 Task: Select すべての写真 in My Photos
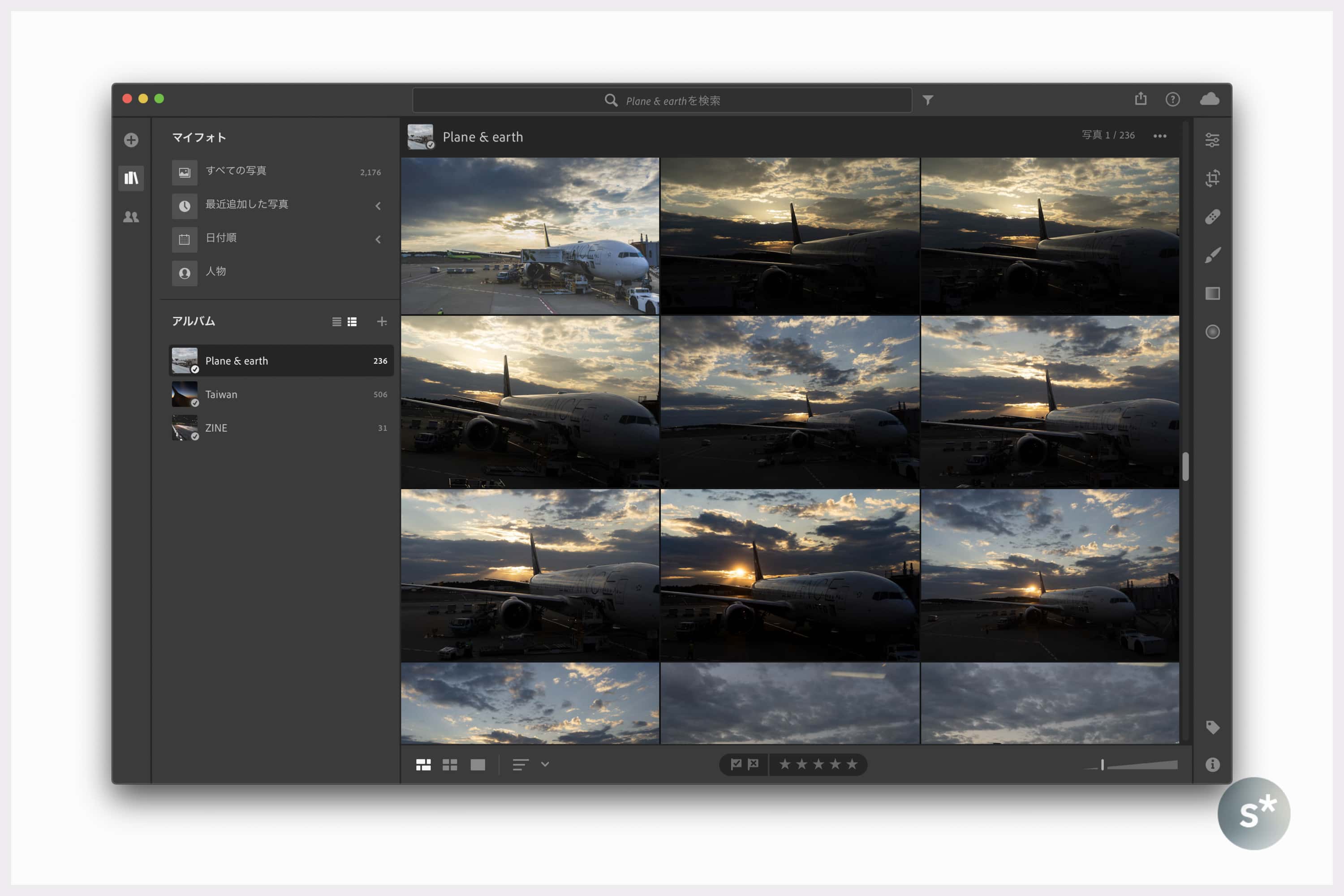tap(236, 171)
